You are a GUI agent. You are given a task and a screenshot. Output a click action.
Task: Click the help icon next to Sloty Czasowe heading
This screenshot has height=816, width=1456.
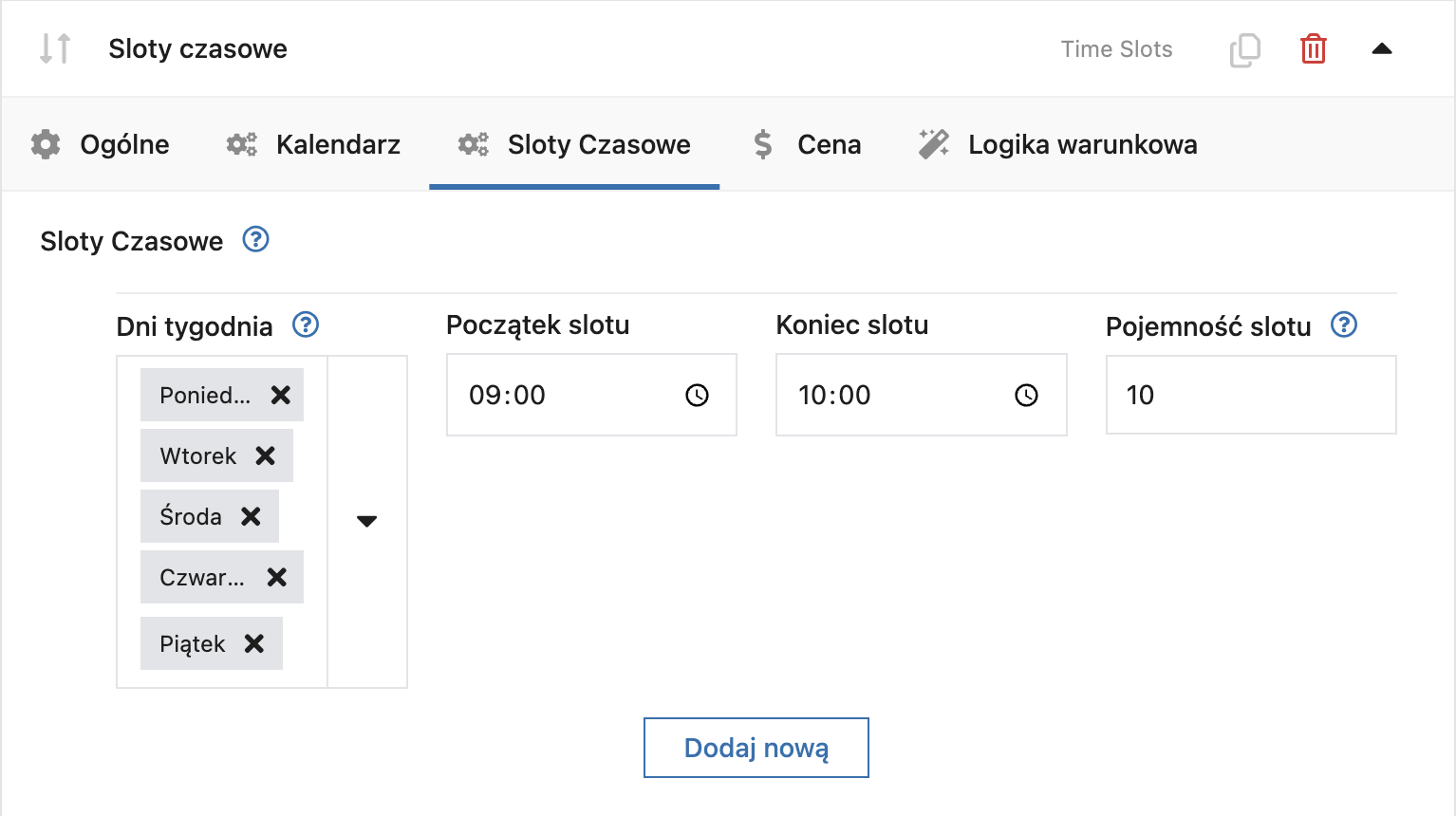pos(254,240)
